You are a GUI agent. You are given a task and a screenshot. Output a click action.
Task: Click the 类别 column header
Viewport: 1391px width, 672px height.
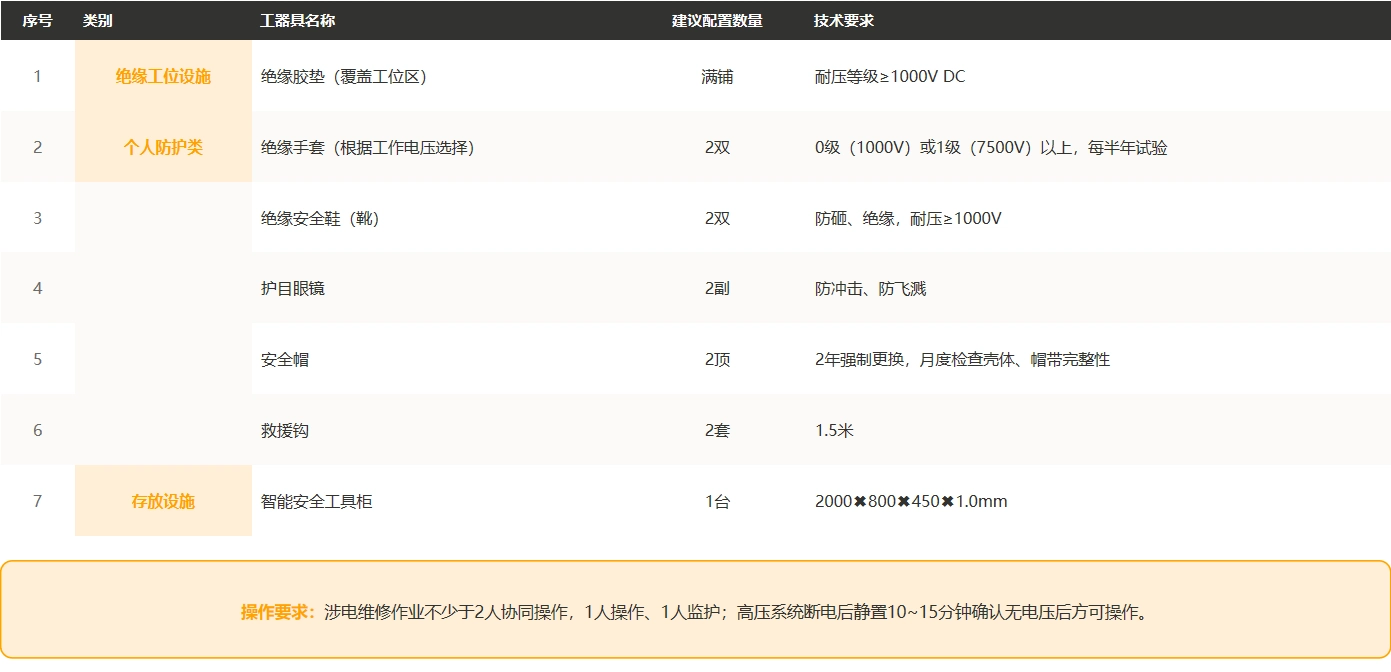(98, 20)
